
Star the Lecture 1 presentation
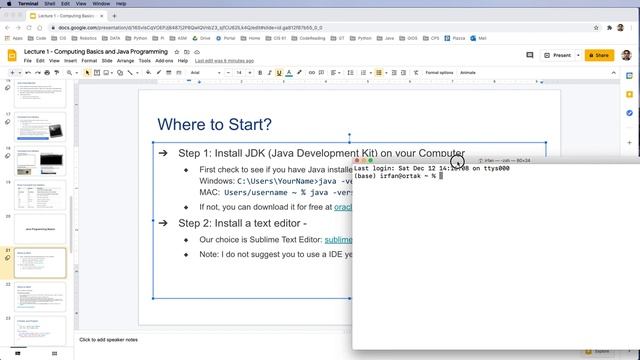pos(177,52)
